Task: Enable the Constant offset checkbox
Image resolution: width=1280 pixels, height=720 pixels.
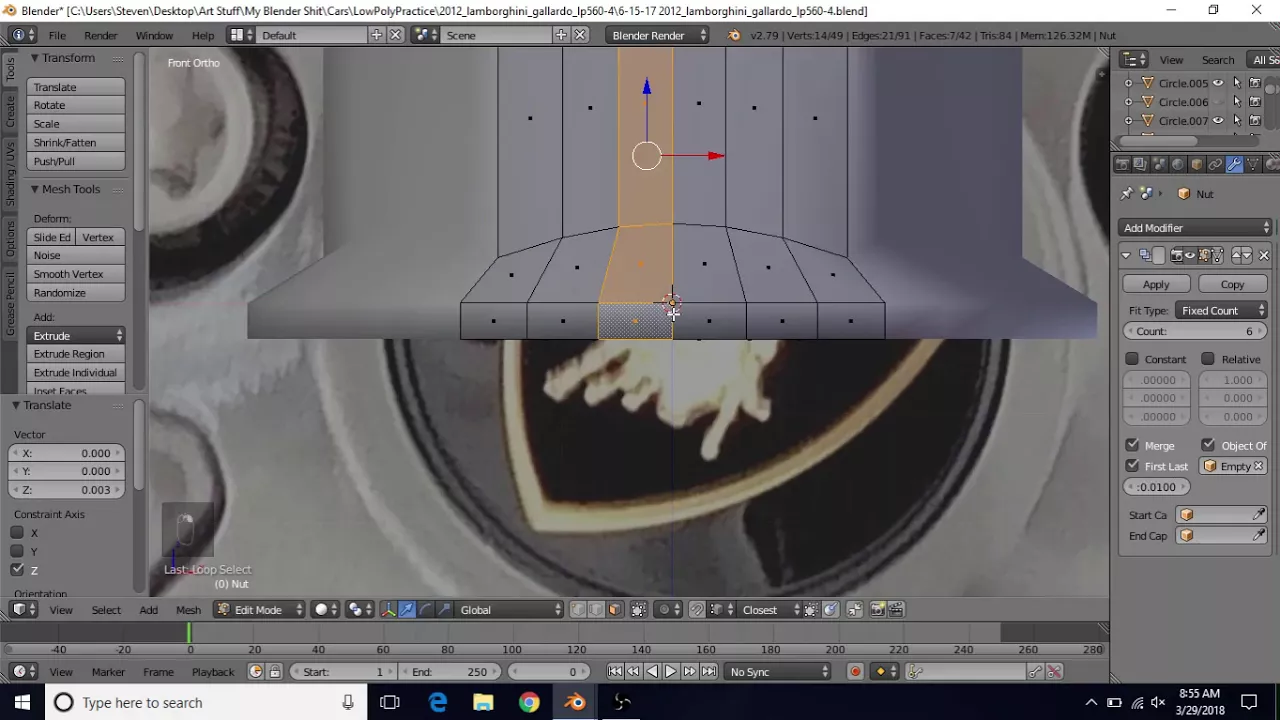Action: pos(1132,359)
